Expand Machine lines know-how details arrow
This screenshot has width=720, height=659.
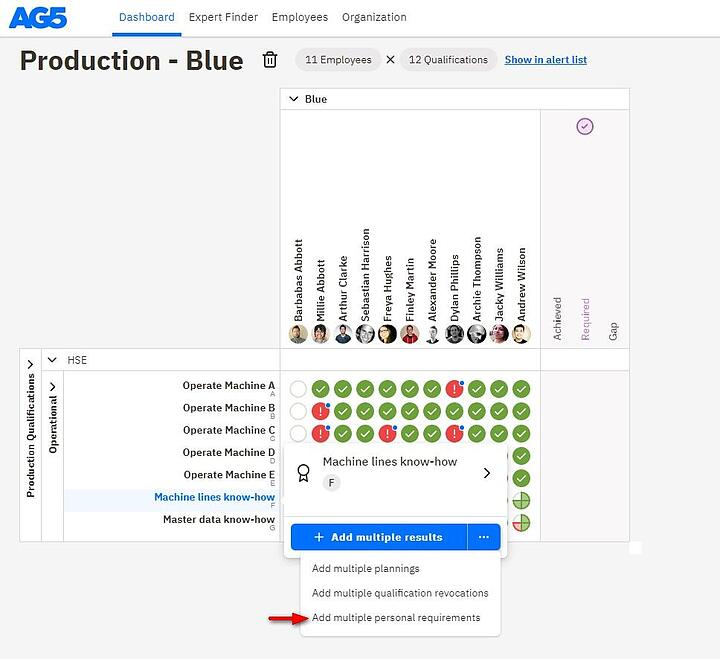pyautogui.click(x=487, y=472)
